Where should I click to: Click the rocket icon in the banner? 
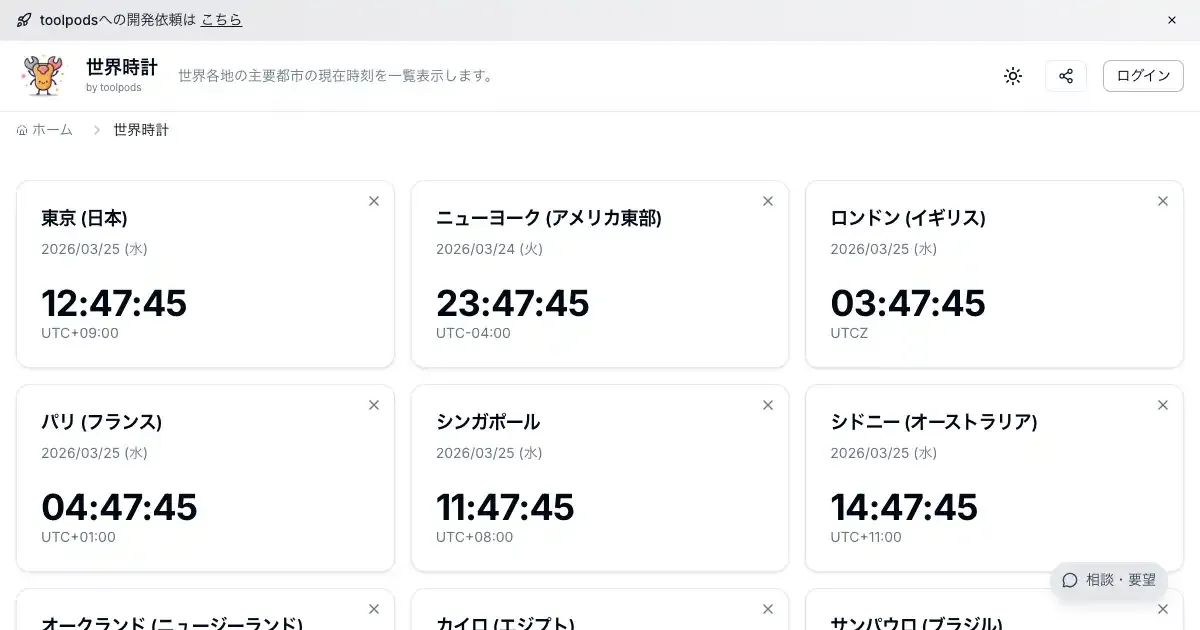coord(24,20)
